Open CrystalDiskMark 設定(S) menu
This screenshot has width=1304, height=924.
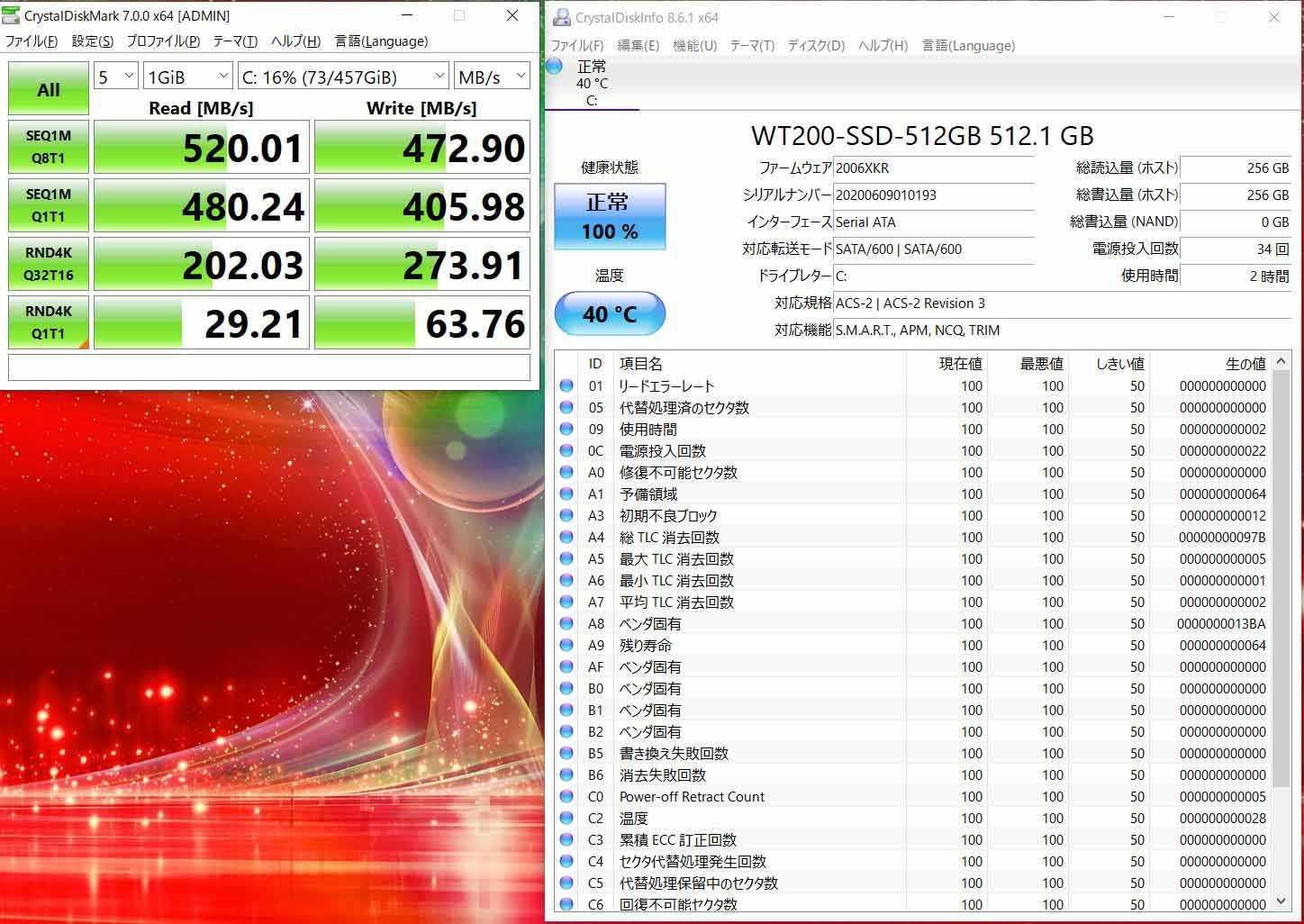click(93, 41)
